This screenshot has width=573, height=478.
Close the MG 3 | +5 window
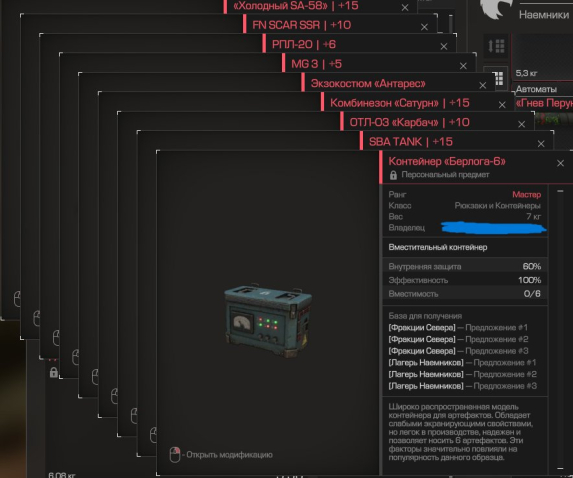(463, 66)
